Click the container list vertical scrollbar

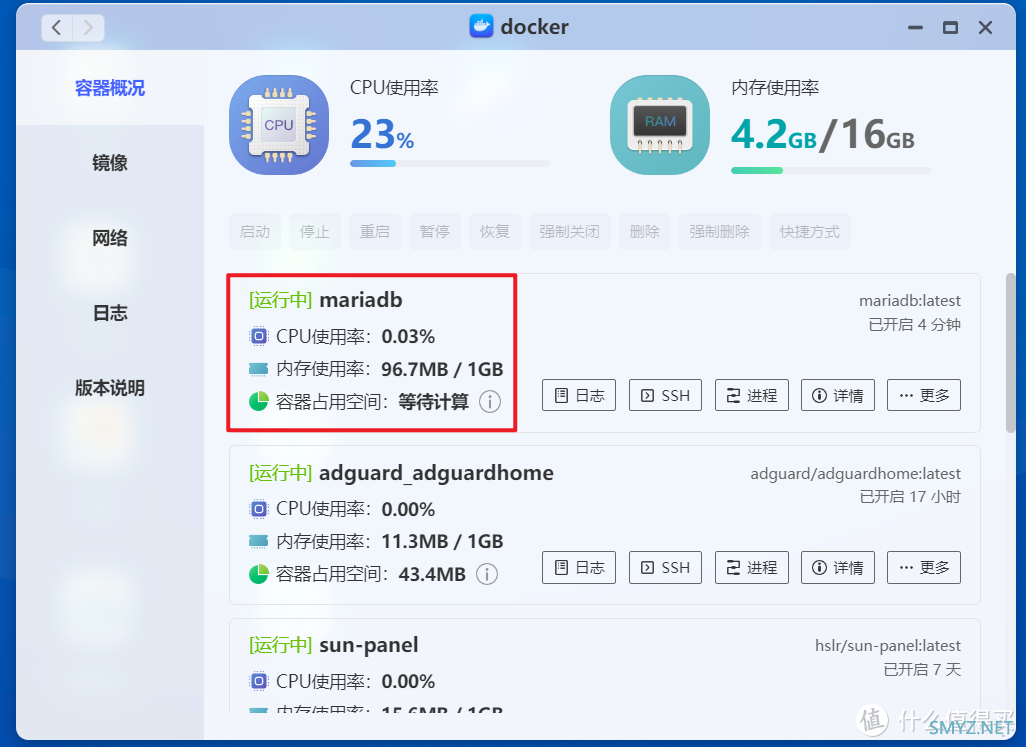(x=1011, y=353)
